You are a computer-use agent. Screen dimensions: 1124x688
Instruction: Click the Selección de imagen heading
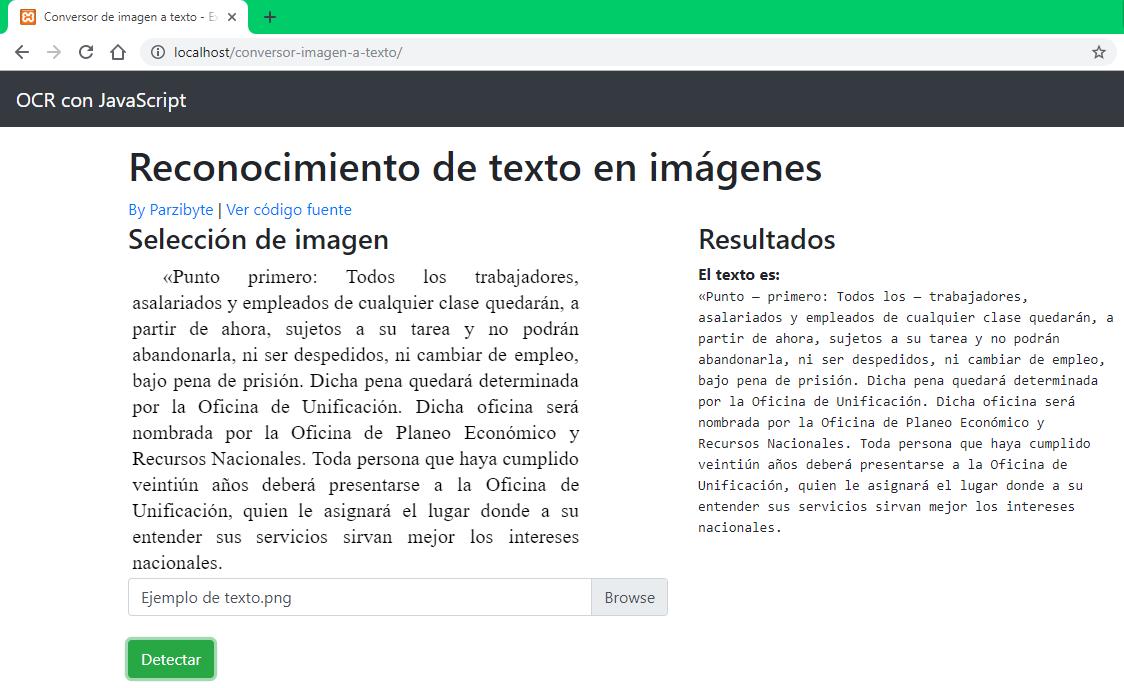click(x=258, y=239)
